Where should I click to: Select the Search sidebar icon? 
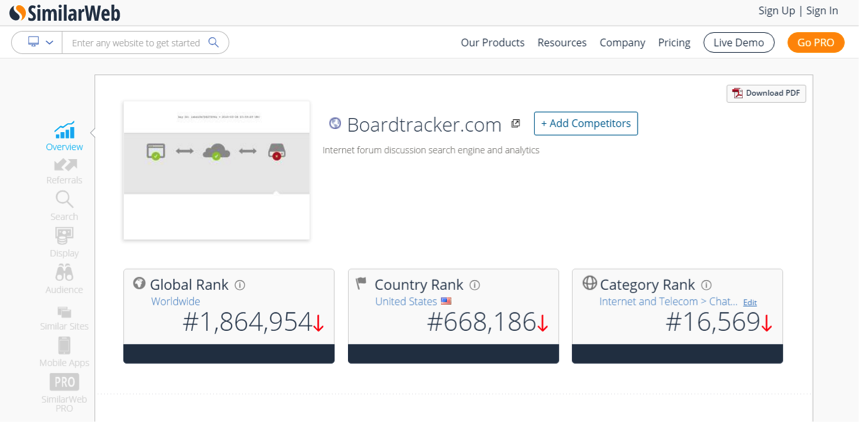pos(65,199)
